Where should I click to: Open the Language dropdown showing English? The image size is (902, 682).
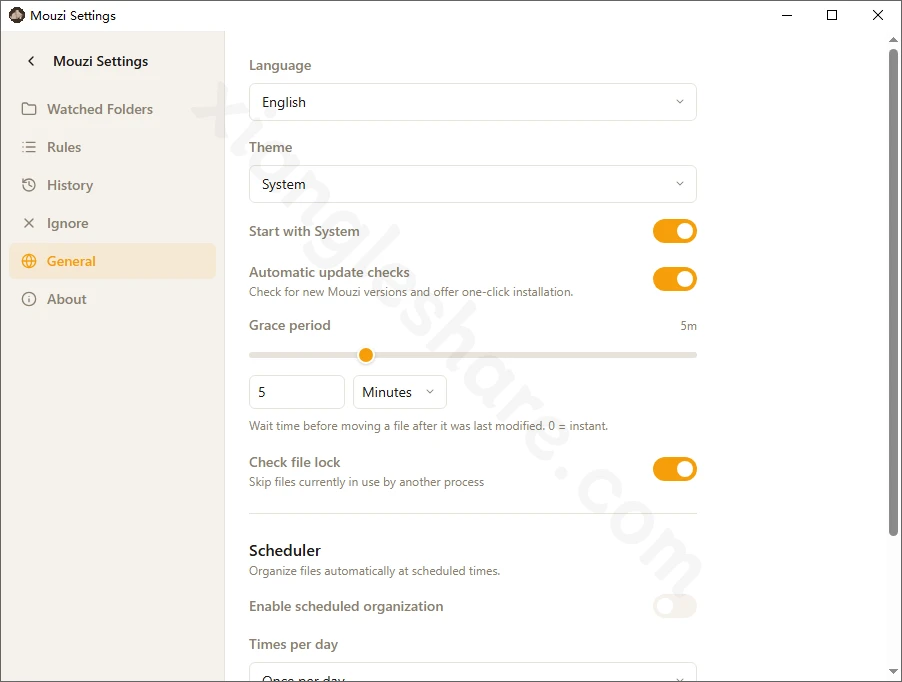pos(473,102)
